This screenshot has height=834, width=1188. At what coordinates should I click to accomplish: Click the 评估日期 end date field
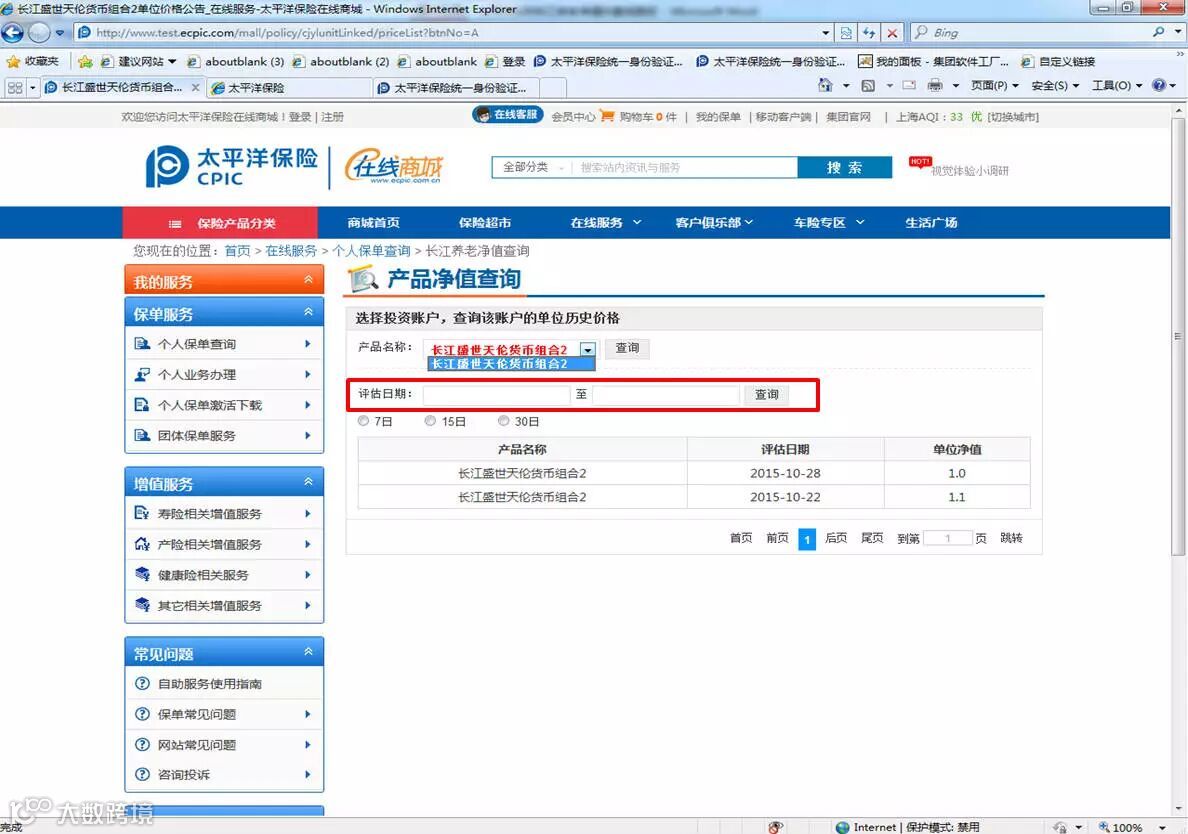665,395
